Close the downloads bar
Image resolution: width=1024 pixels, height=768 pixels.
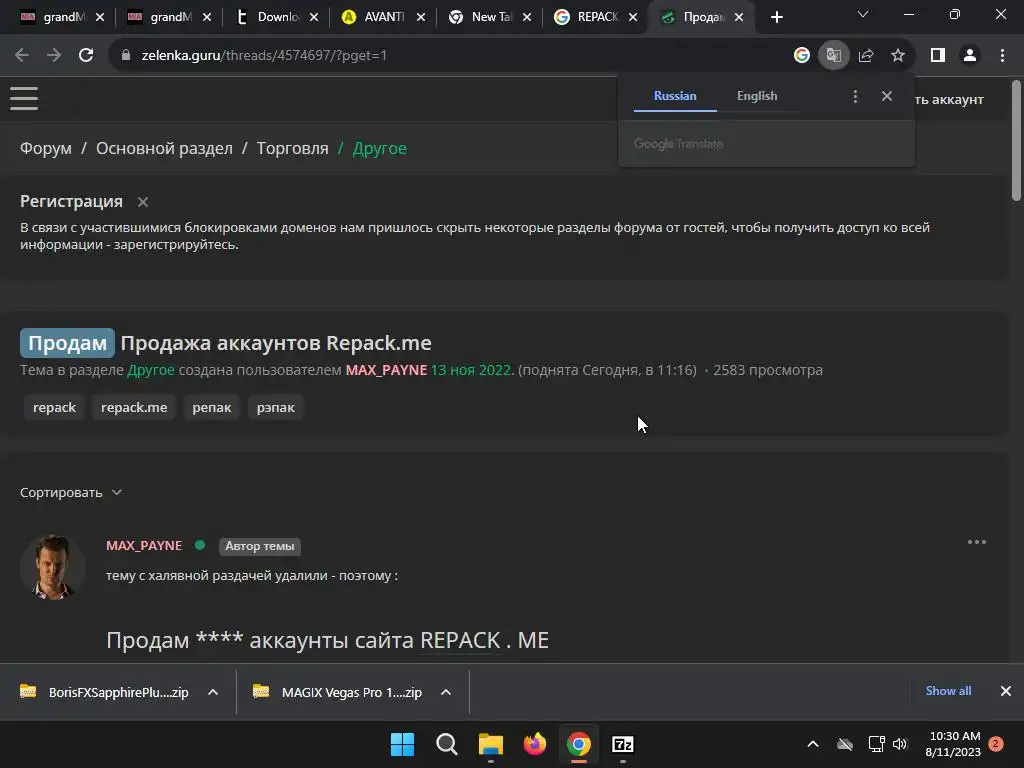pos(1006,691)
